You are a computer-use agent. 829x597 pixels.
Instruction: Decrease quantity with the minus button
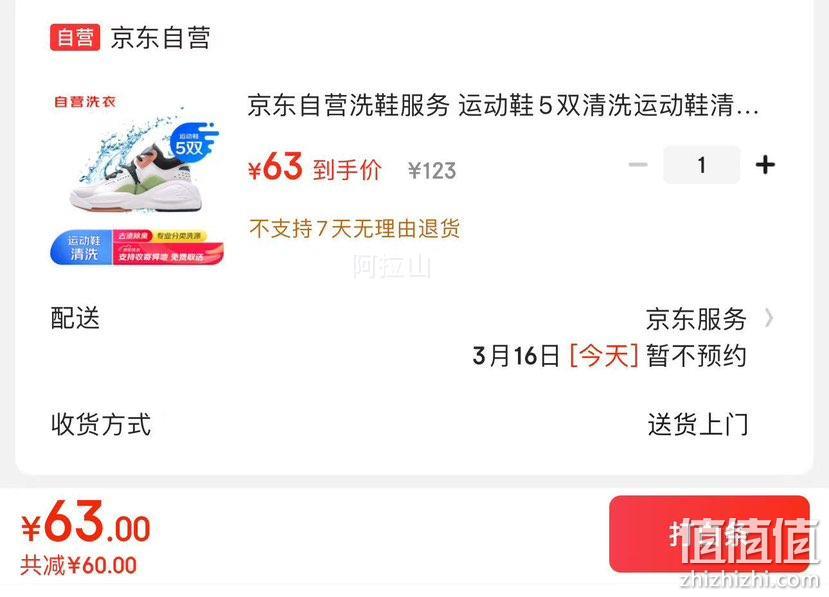[x=638, y=165]
